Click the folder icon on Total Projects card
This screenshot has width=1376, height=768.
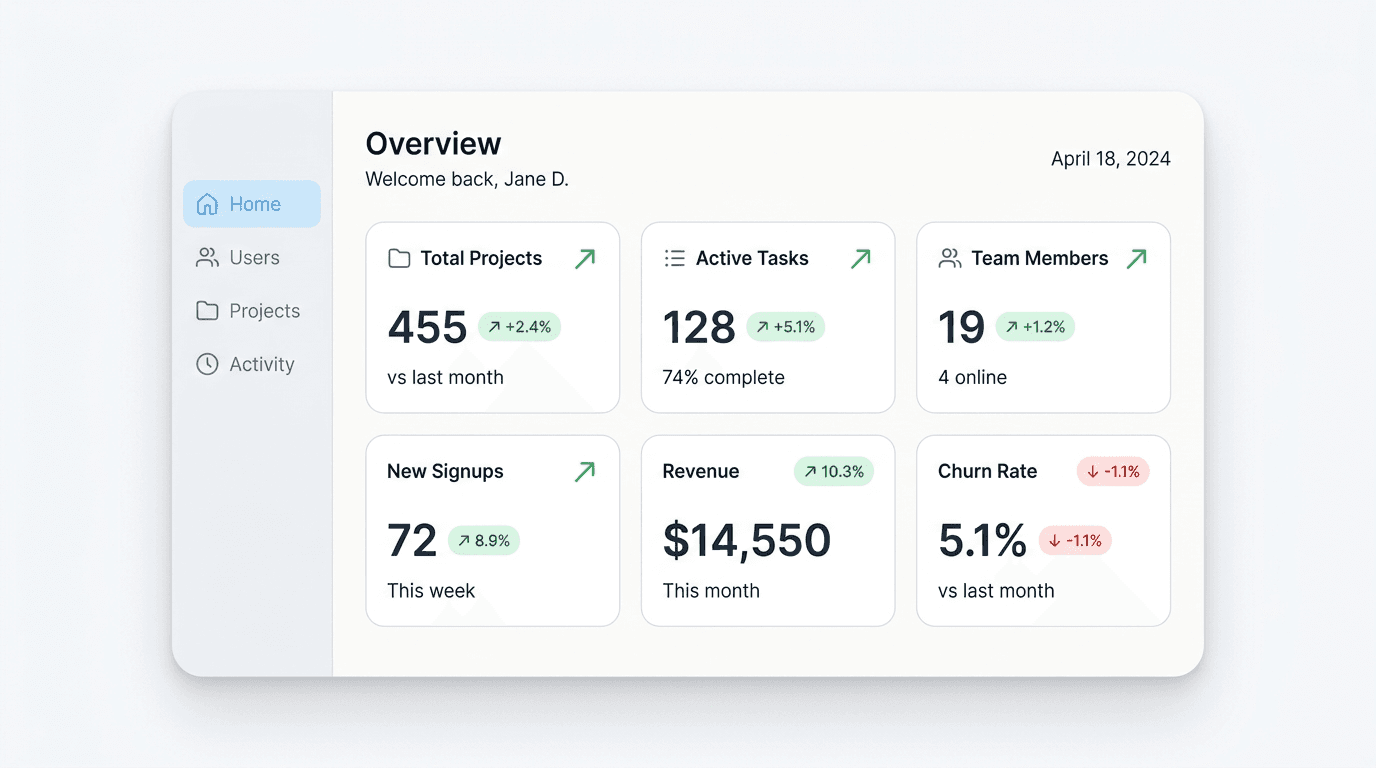click(x=399, y=259)
